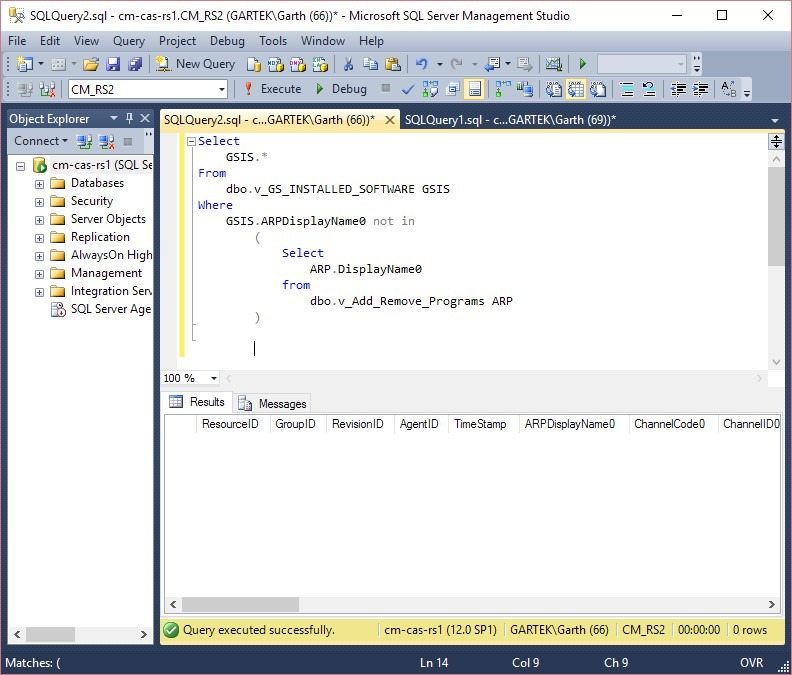This screenshot has width=792, height=675.
Task: Click Specify Values for Template Parameters icon
Action: [728, 89]
